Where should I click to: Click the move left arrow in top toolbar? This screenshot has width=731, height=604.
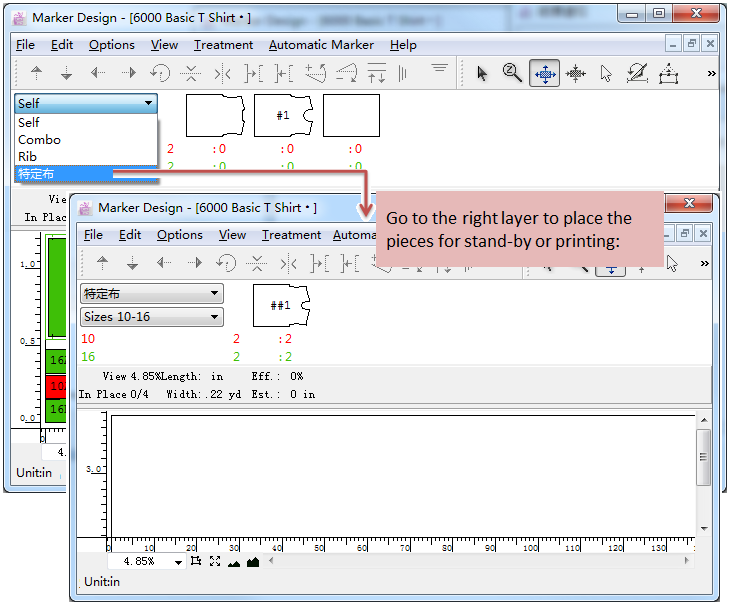coord(98,73)
